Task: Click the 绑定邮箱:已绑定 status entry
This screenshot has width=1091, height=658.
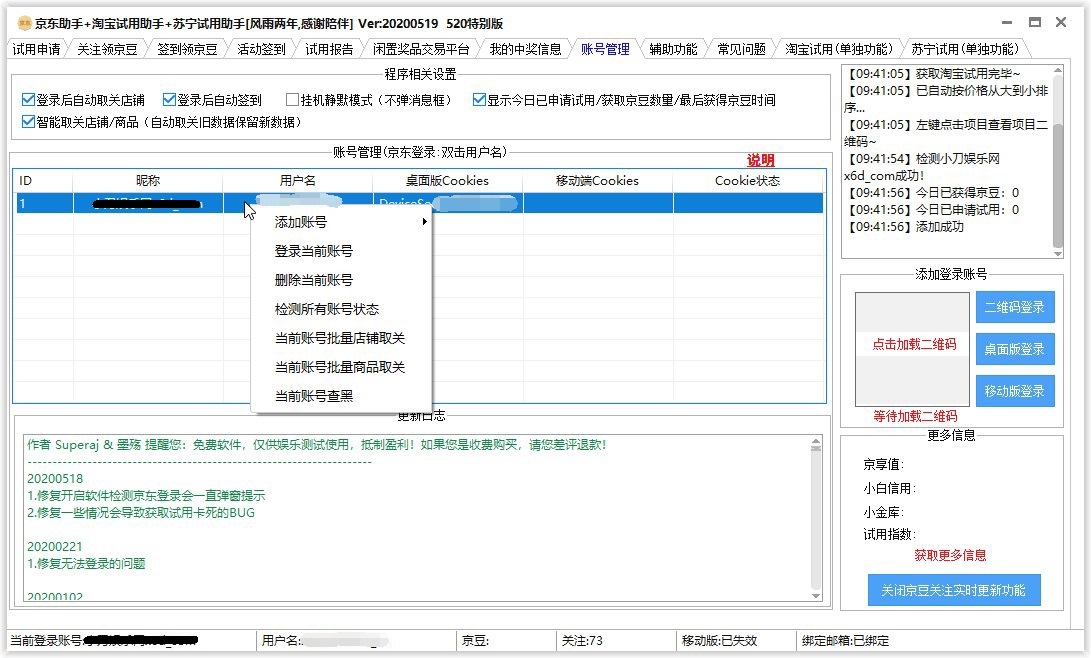Action: click(845, 641)
